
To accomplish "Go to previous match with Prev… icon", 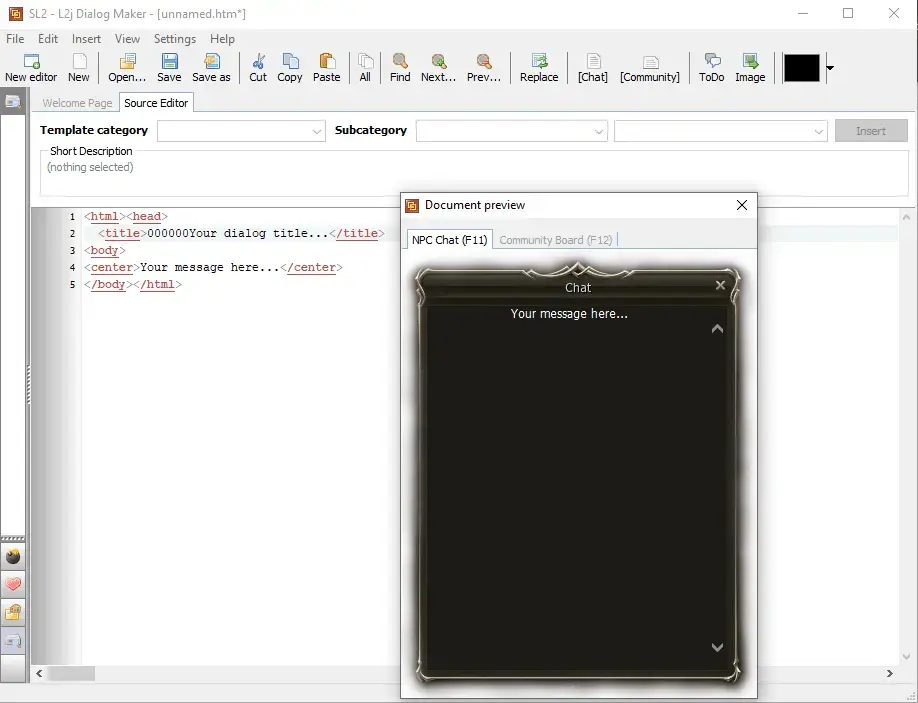I will tap(484, 68).
